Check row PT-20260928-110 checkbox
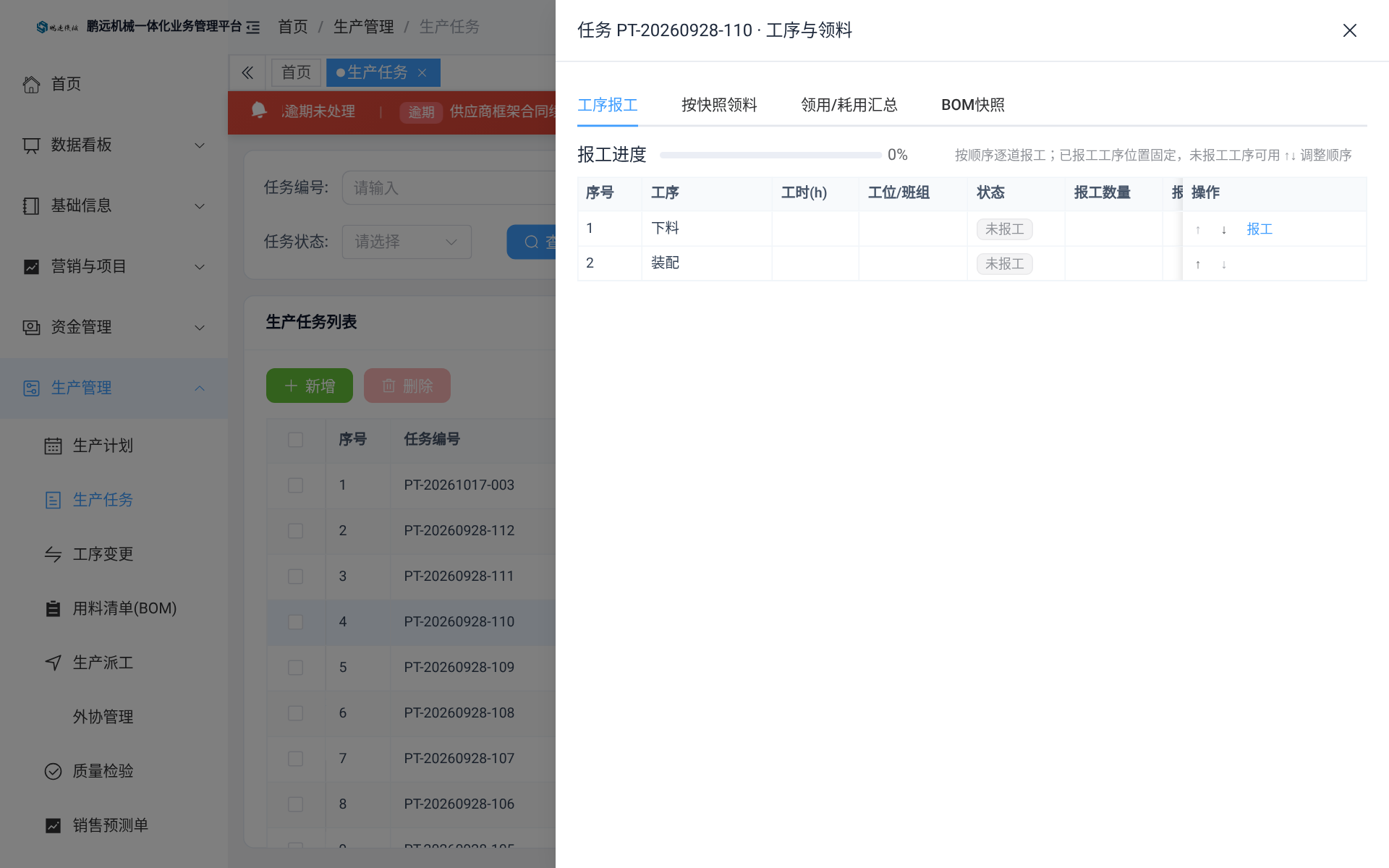The image size is (1389, 868). pyautogui.click(x=295, y=622)
